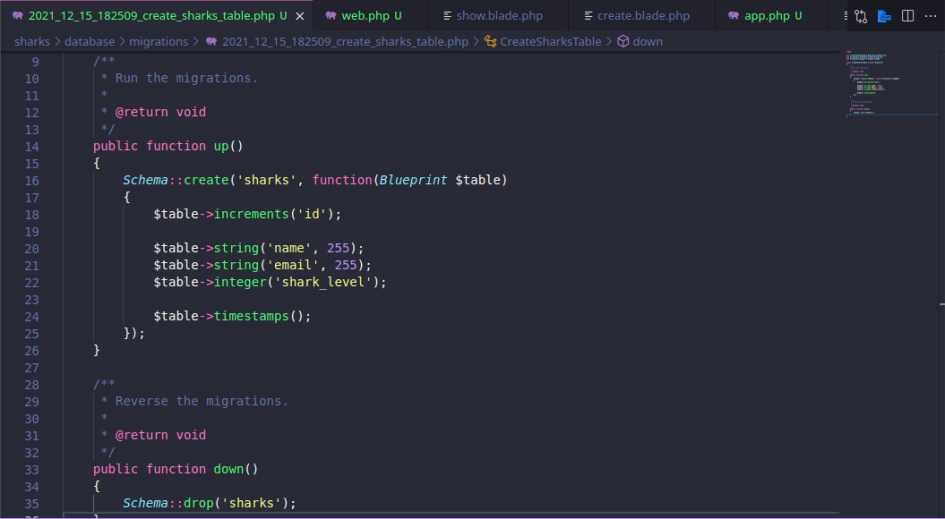
Task: Close the create_sharks_table.php tab
Action: [x=300, y=16]
